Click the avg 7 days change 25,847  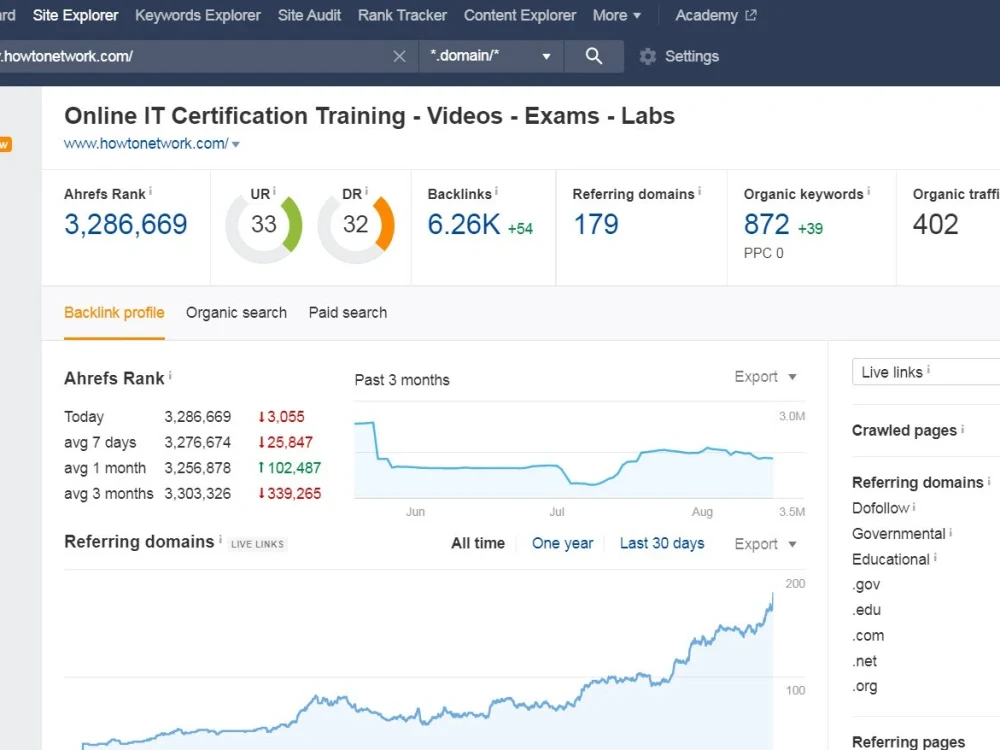[x=285, y=443]
